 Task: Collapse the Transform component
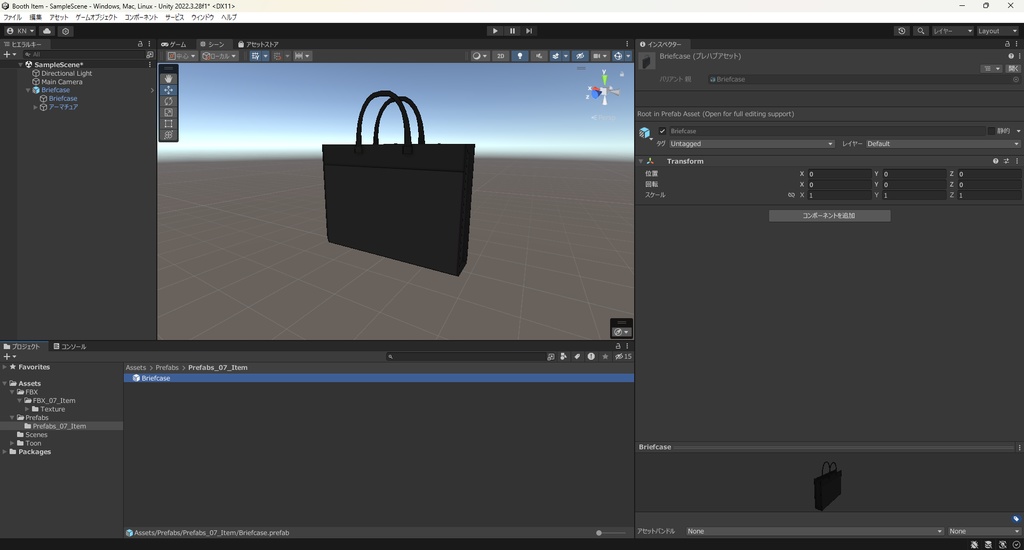point(641,161)
